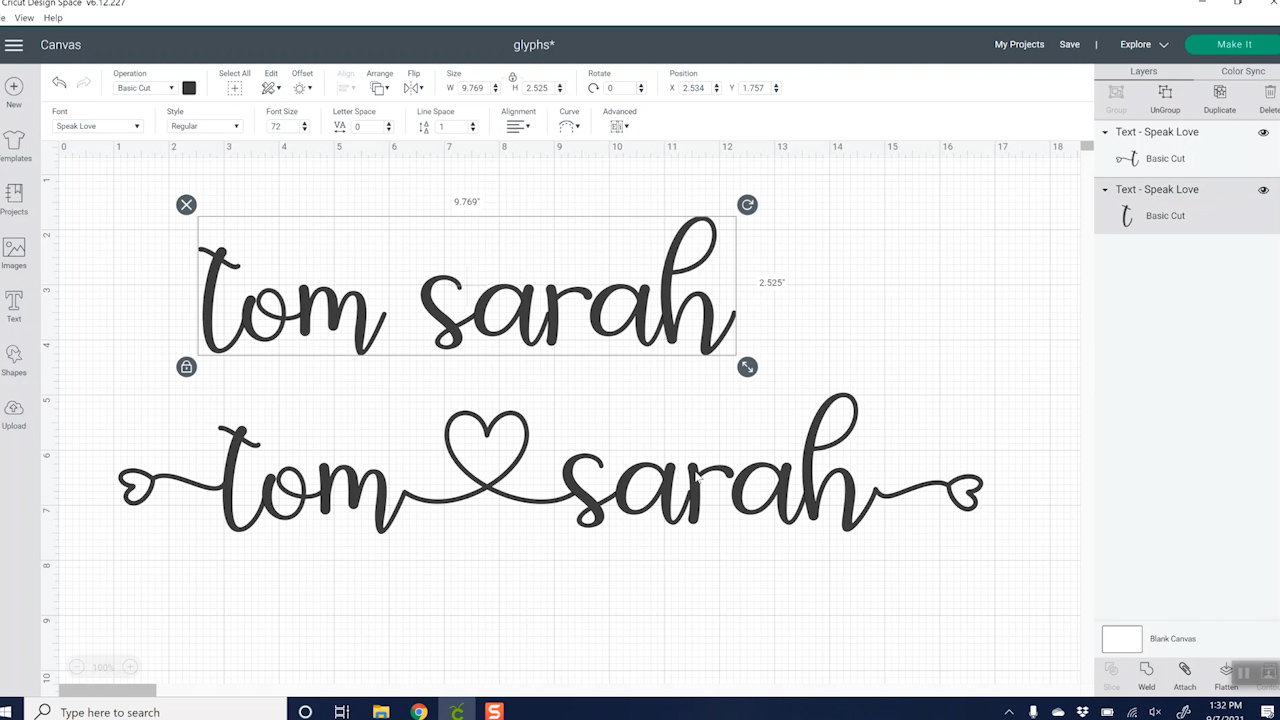Collapse the first Text - Speak Love layer

(1105, 132)
